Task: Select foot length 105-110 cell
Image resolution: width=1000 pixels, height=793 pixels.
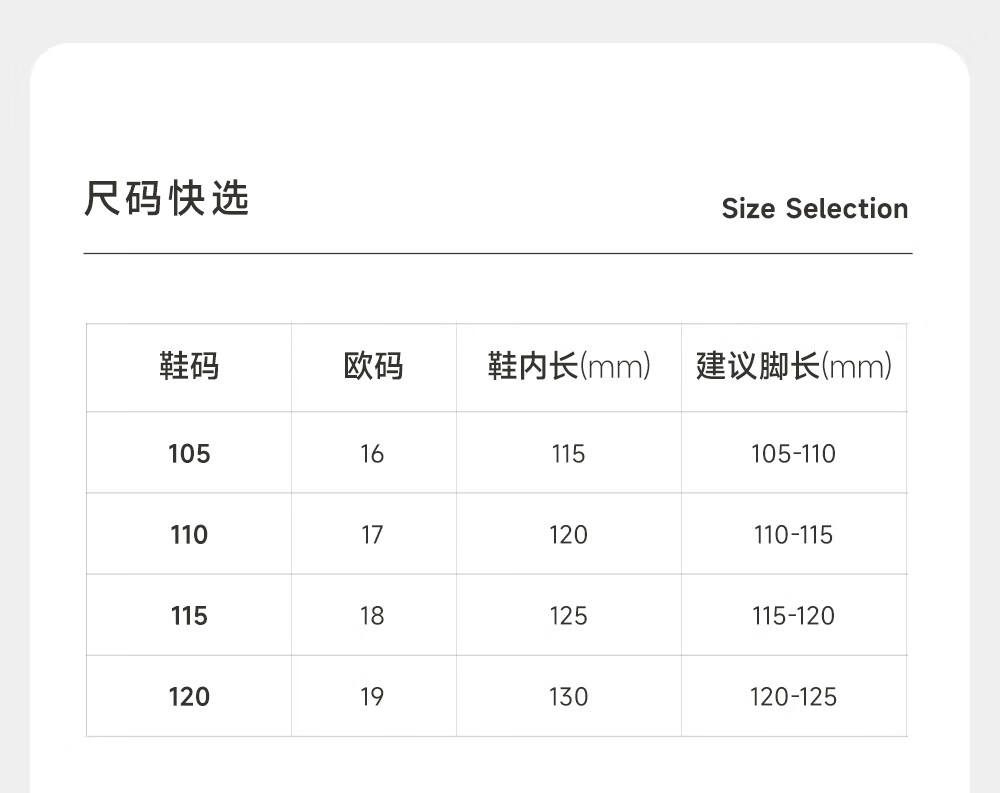Action: [793, 454]
